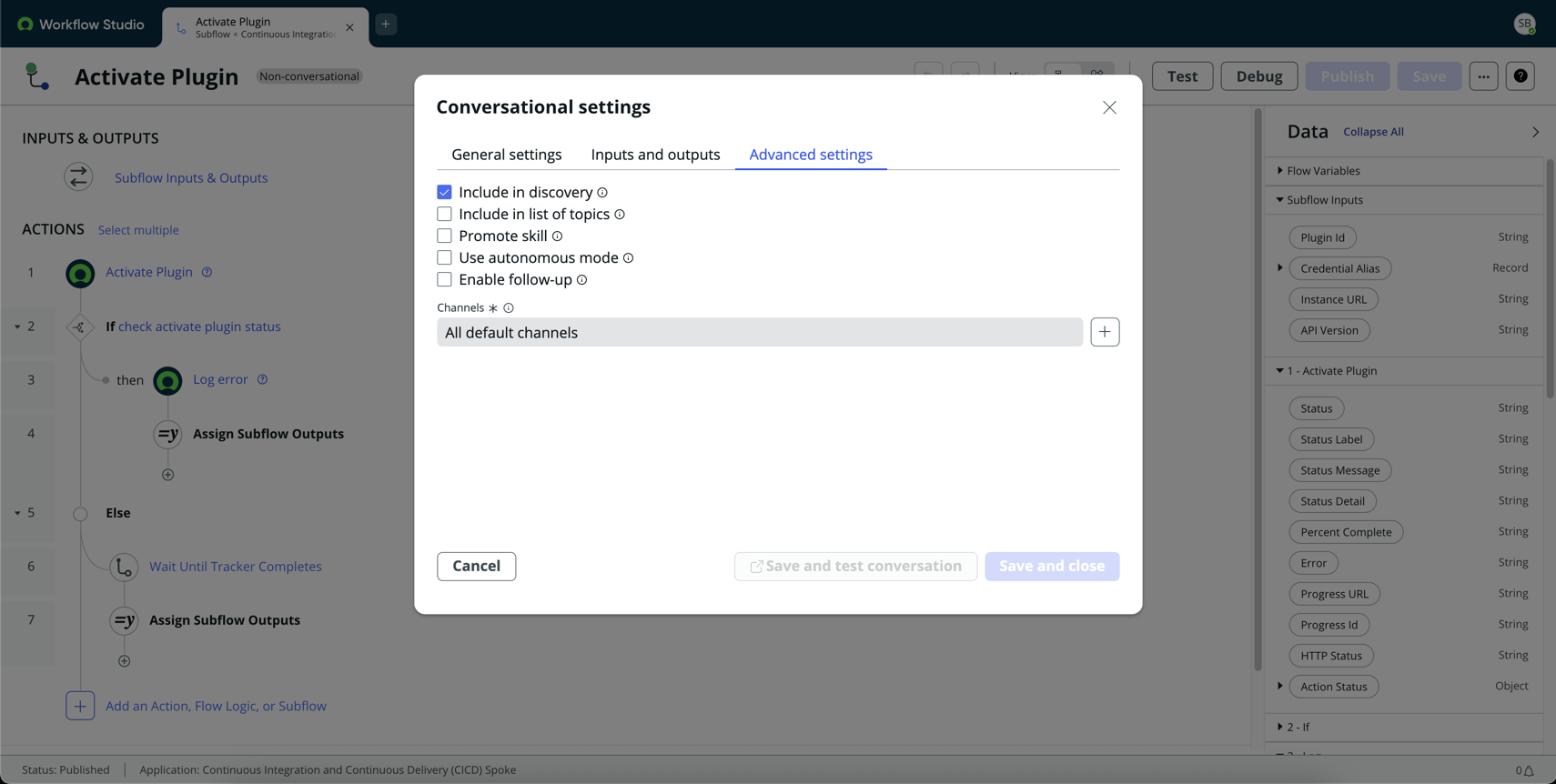Click the subflow icon beside Activate Plugin title
The image size is (1556, 784).
tap(36, 76)
